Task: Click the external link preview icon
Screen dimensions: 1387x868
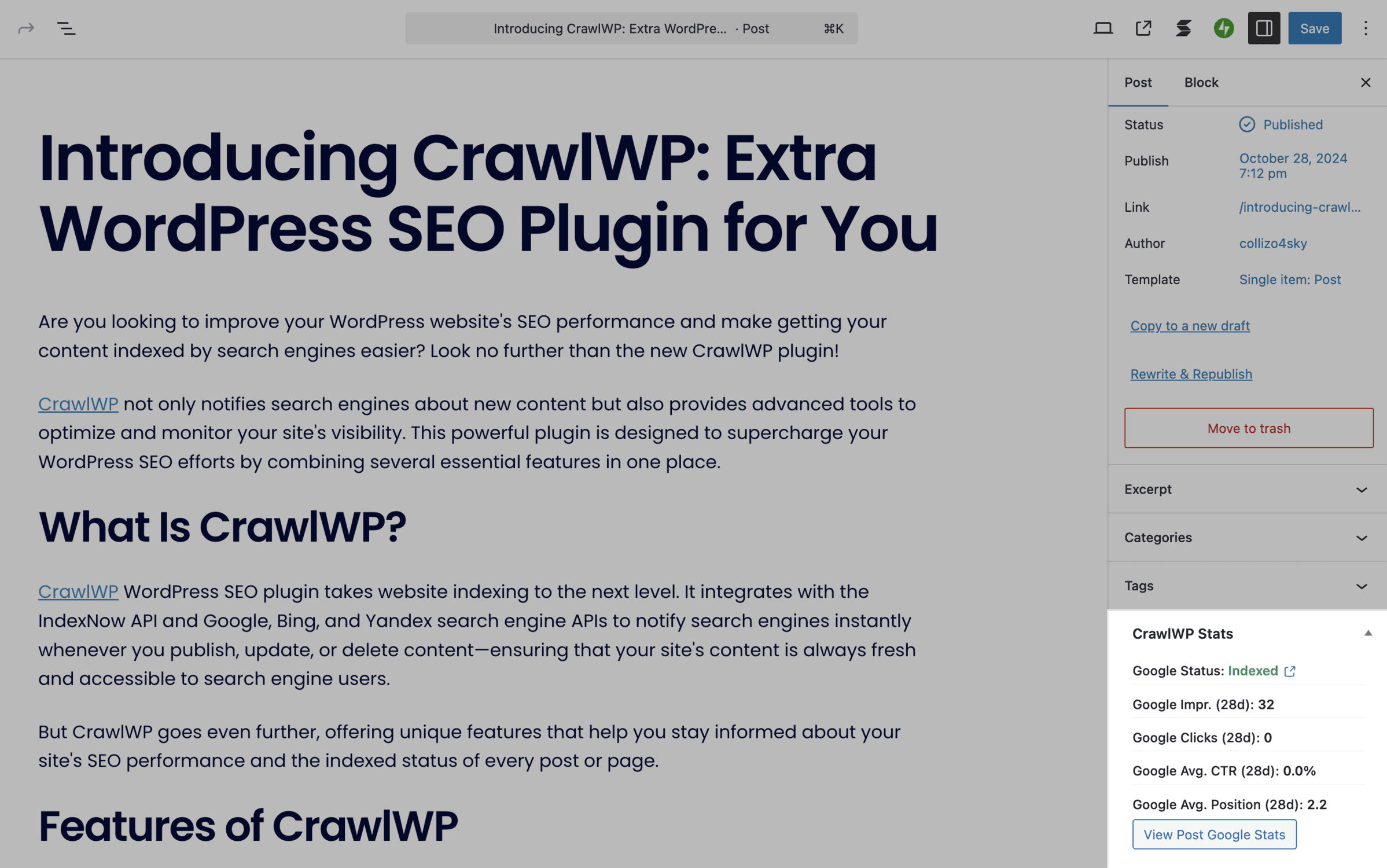Action: [1144, 28]
